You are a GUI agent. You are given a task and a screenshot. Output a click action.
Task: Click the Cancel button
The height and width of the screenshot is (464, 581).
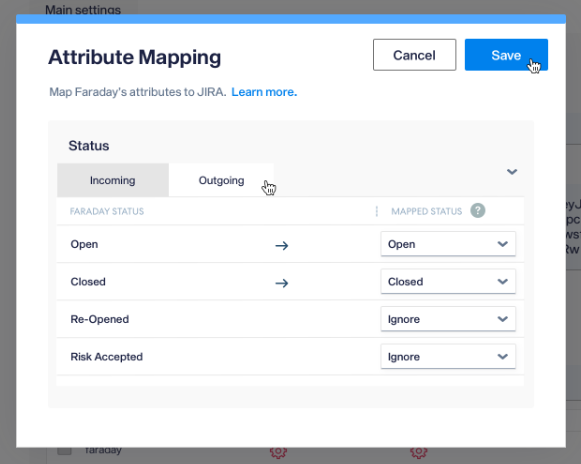[414, 55]
